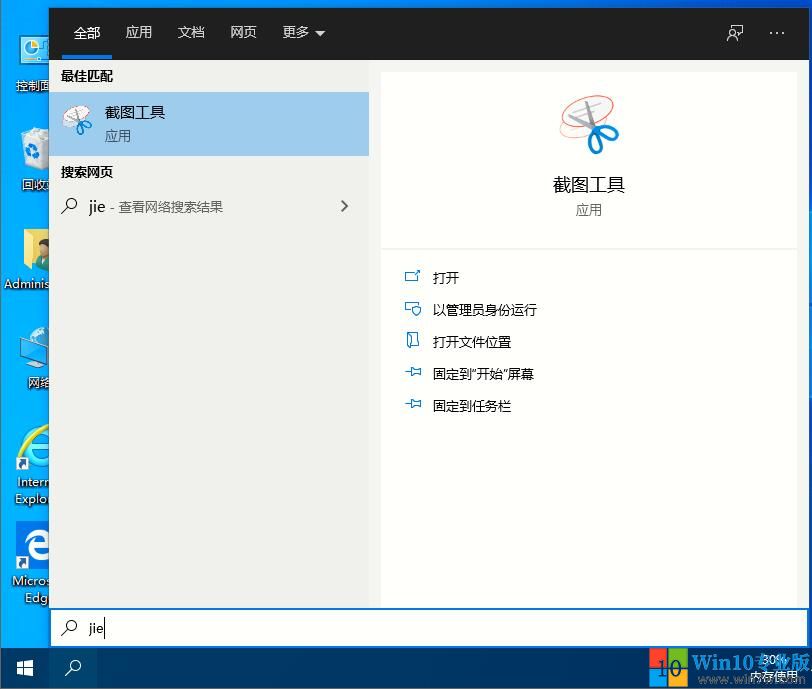Choose 打开文件位置

[x=472, y=342]
